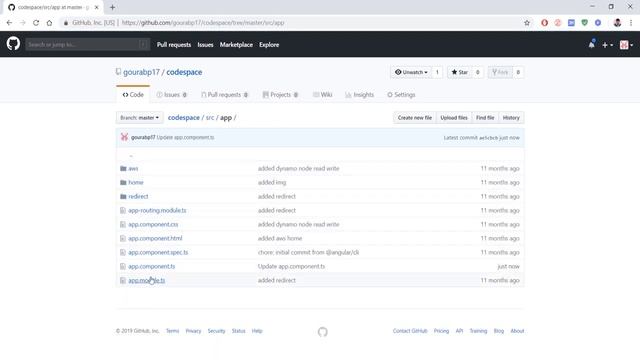Open the Terms footer link
The width and height of the screenshot is (640, 360).
click(172, 331)
